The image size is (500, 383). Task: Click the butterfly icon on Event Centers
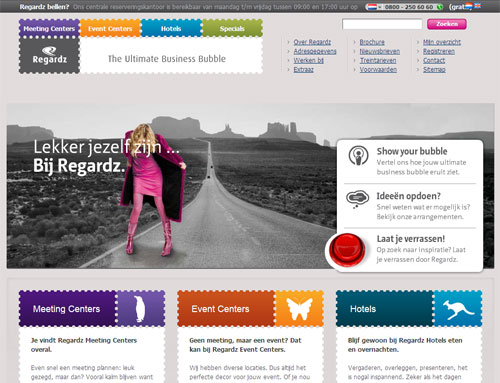coord(299,309)
